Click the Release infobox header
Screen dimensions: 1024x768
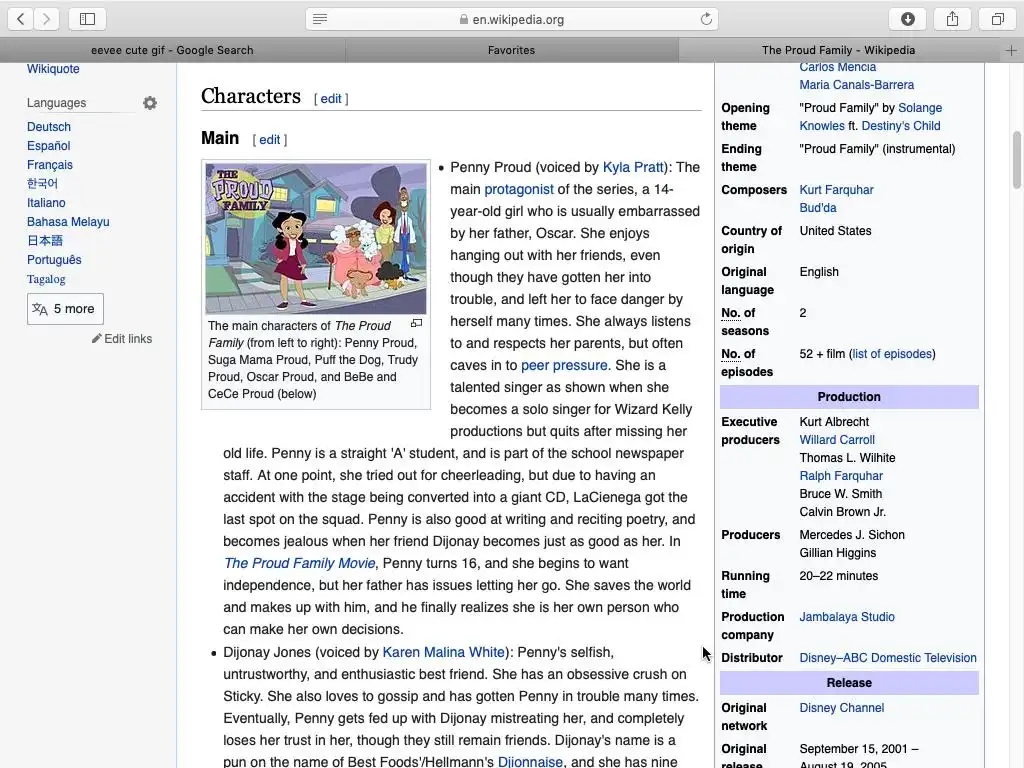tap(849, 683)
